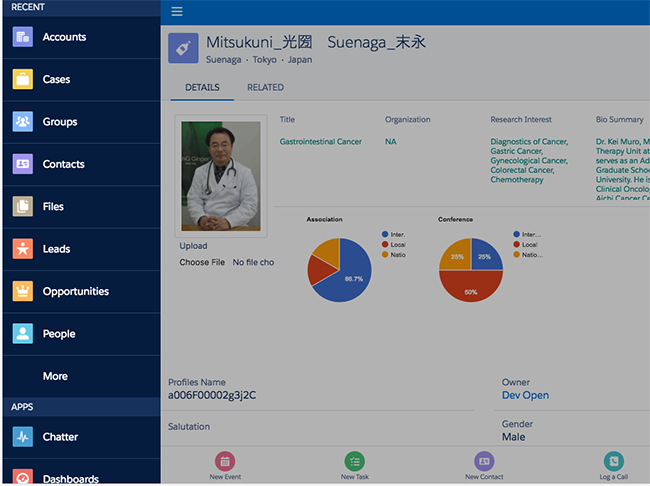Open Opportunities crown icon

[23, 291]
